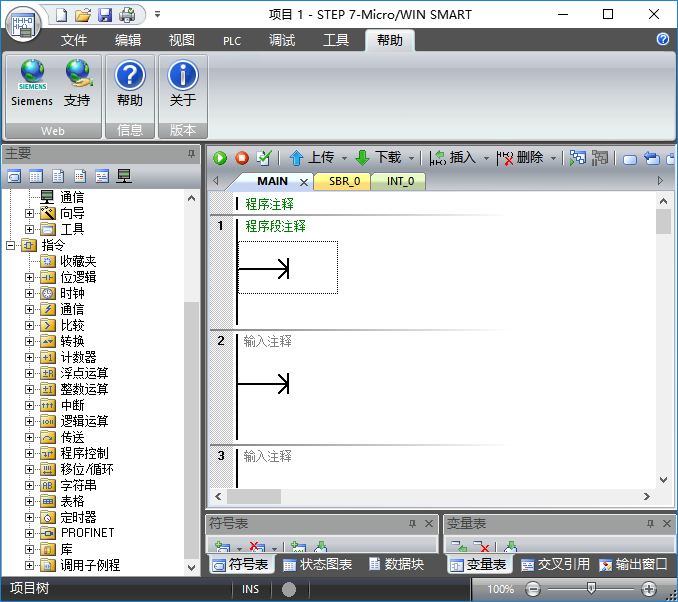The height and width of the screenshot is (602, 678).
Task: Select the INT_0 editor tab
Action: (400, 181)
